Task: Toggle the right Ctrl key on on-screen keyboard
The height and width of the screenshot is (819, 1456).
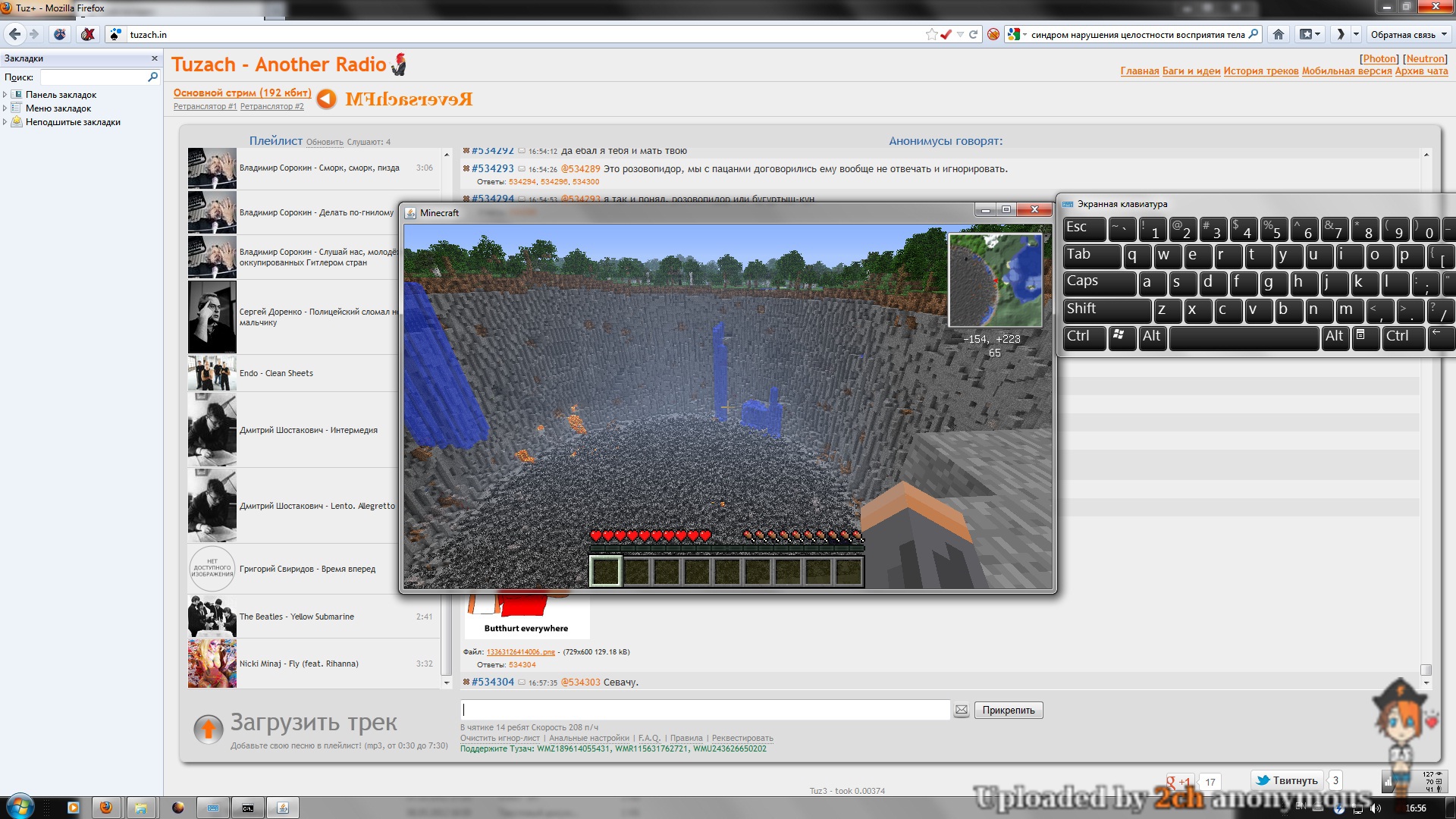Action: point(1403,337)
